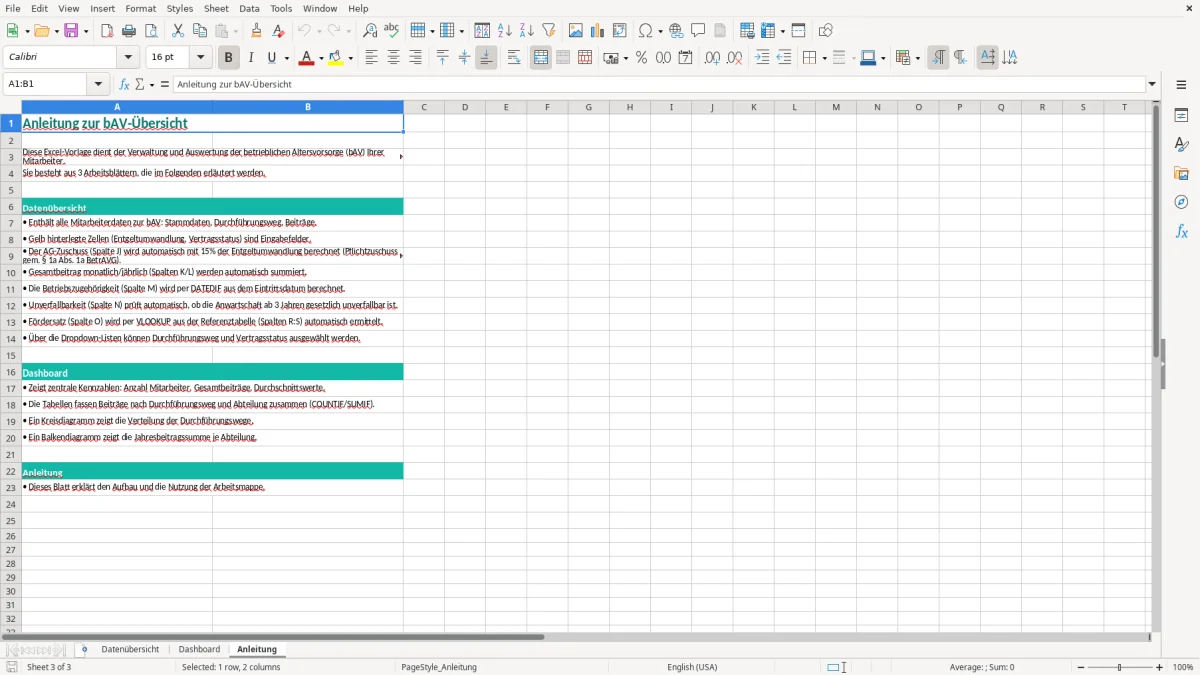Click the Clone Formatting paintbrush icon
Viewport: 1200px width, 675px height.
(x=256, y=31)
